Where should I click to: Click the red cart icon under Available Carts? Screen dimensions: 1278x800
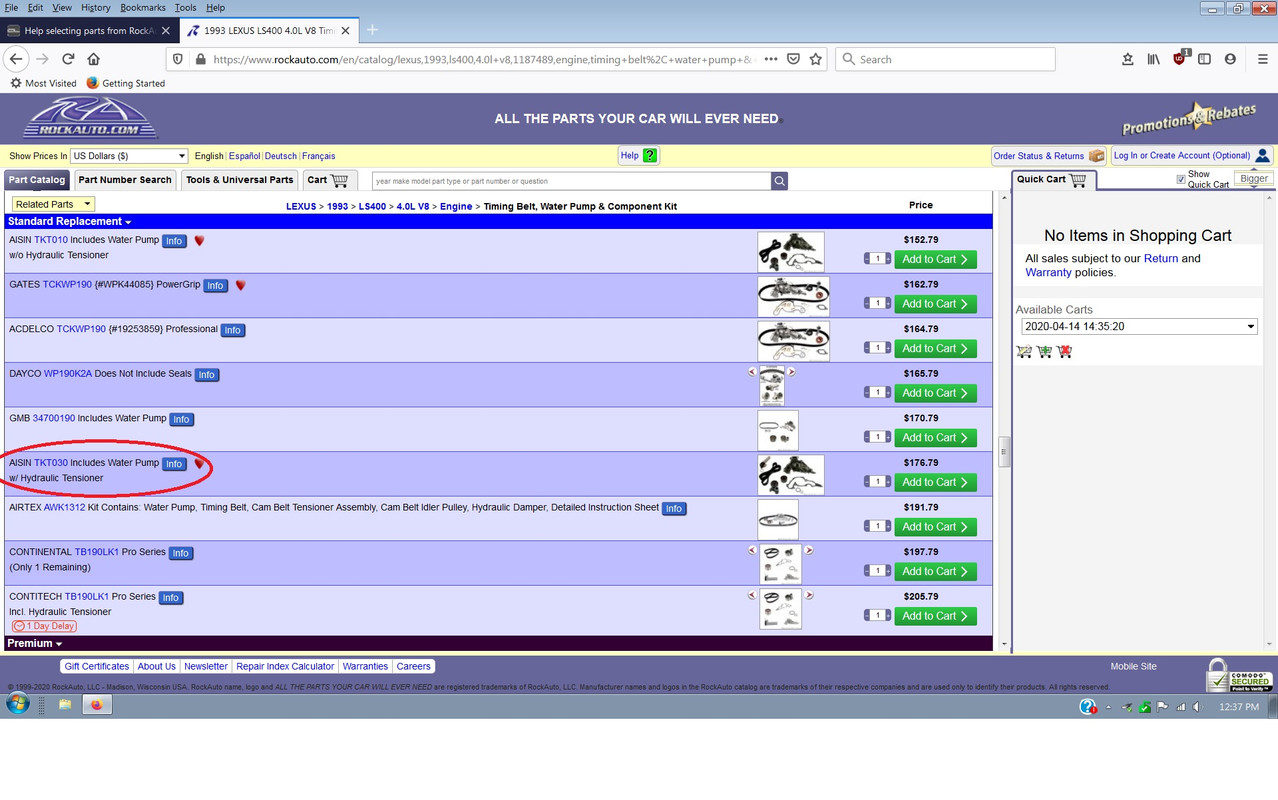click(1064, 351)
